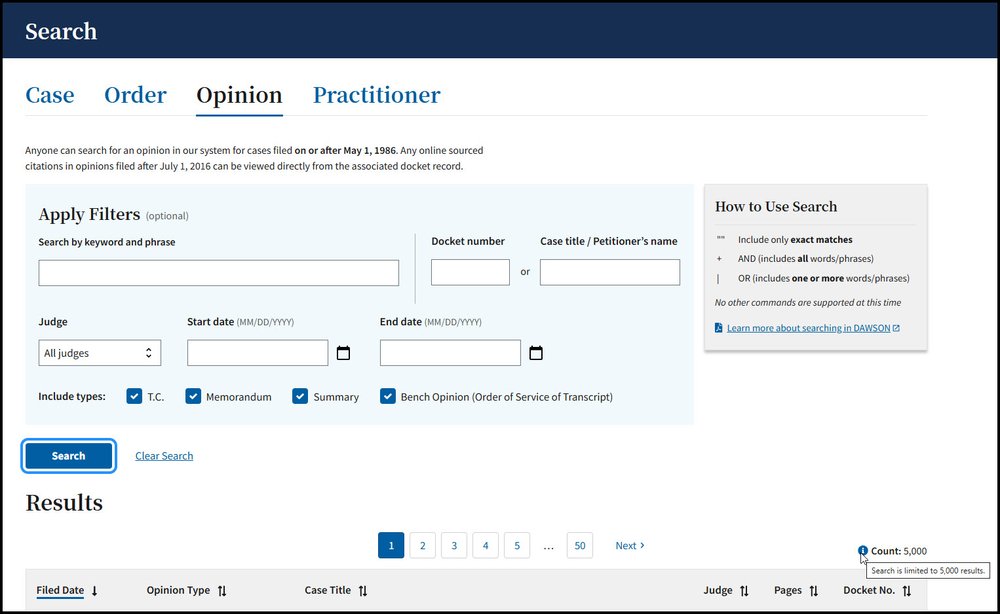Screen dimensions: 1000x614
Task: Sort results by Pages column arrows
Action: (814, 591)
